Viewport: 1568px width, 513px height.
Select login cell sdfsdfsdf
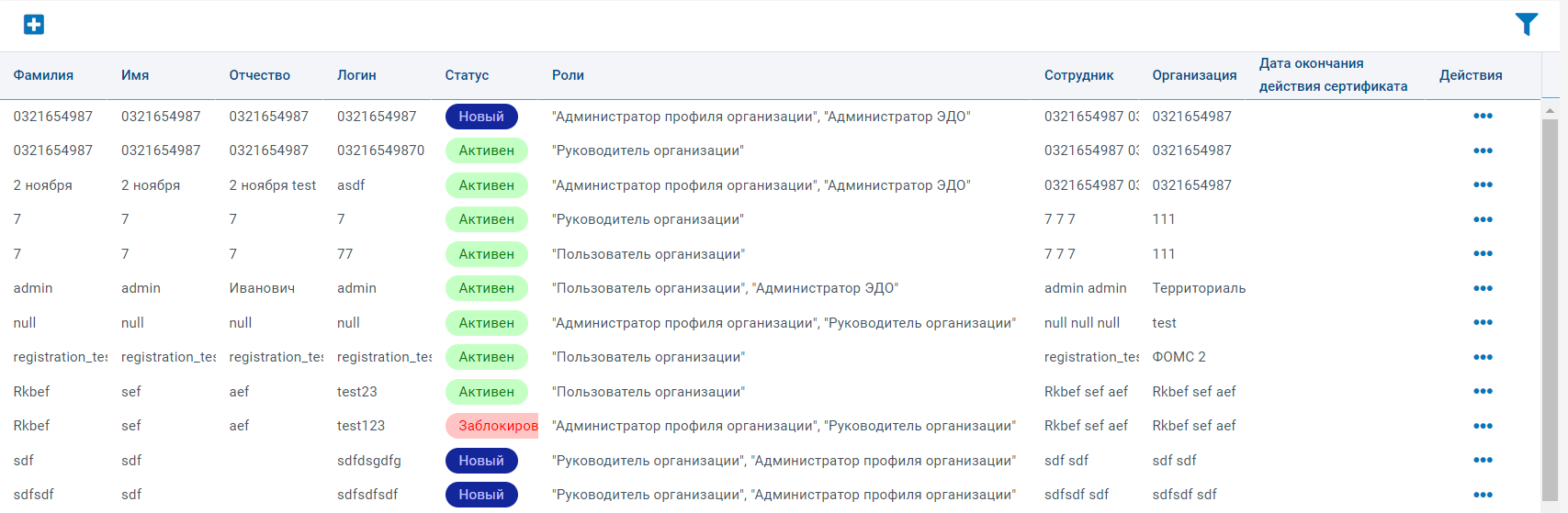(367, 495)
